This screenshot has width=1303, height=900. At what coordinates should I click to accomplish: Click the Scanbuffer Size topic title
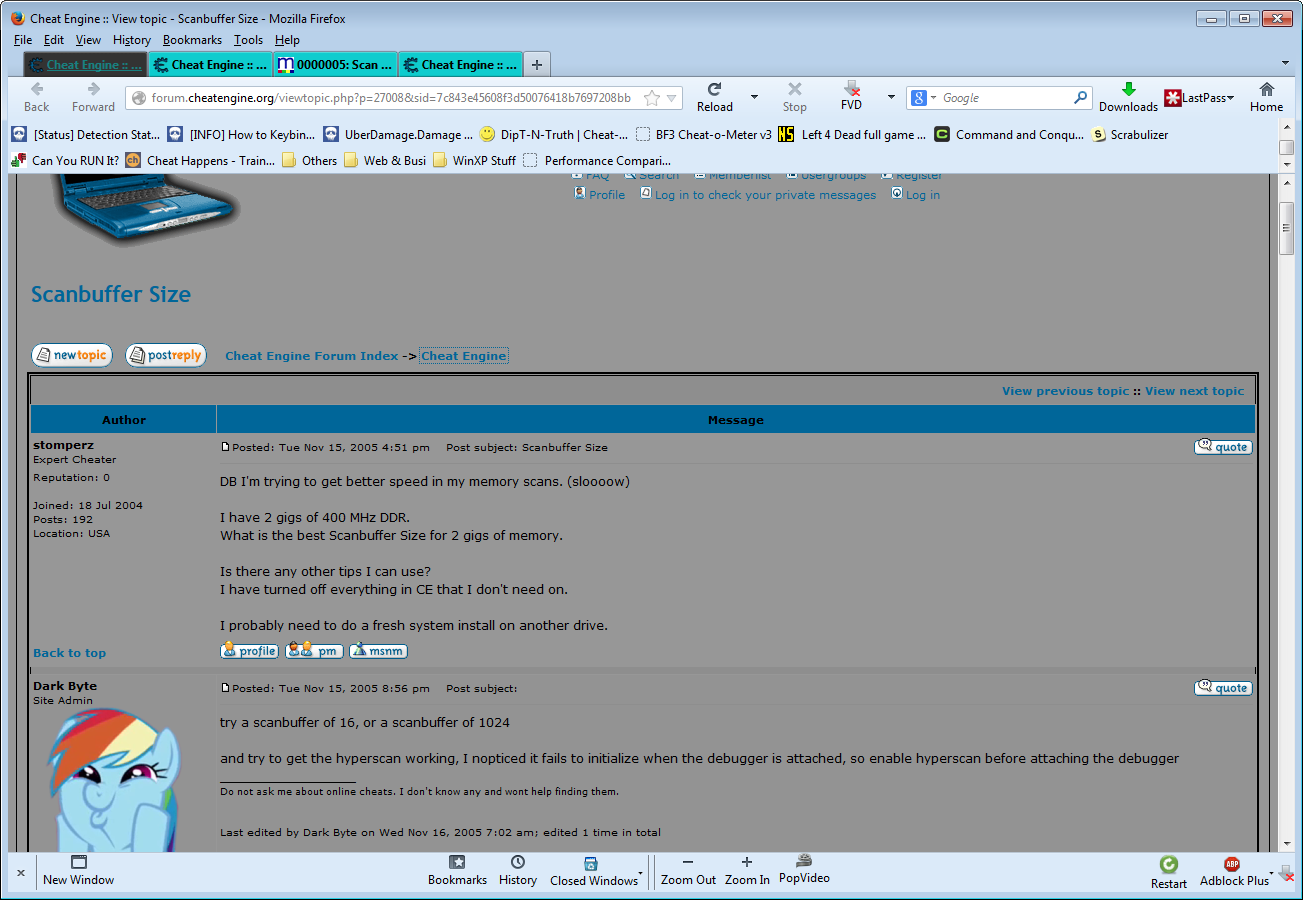pos(111,294)
